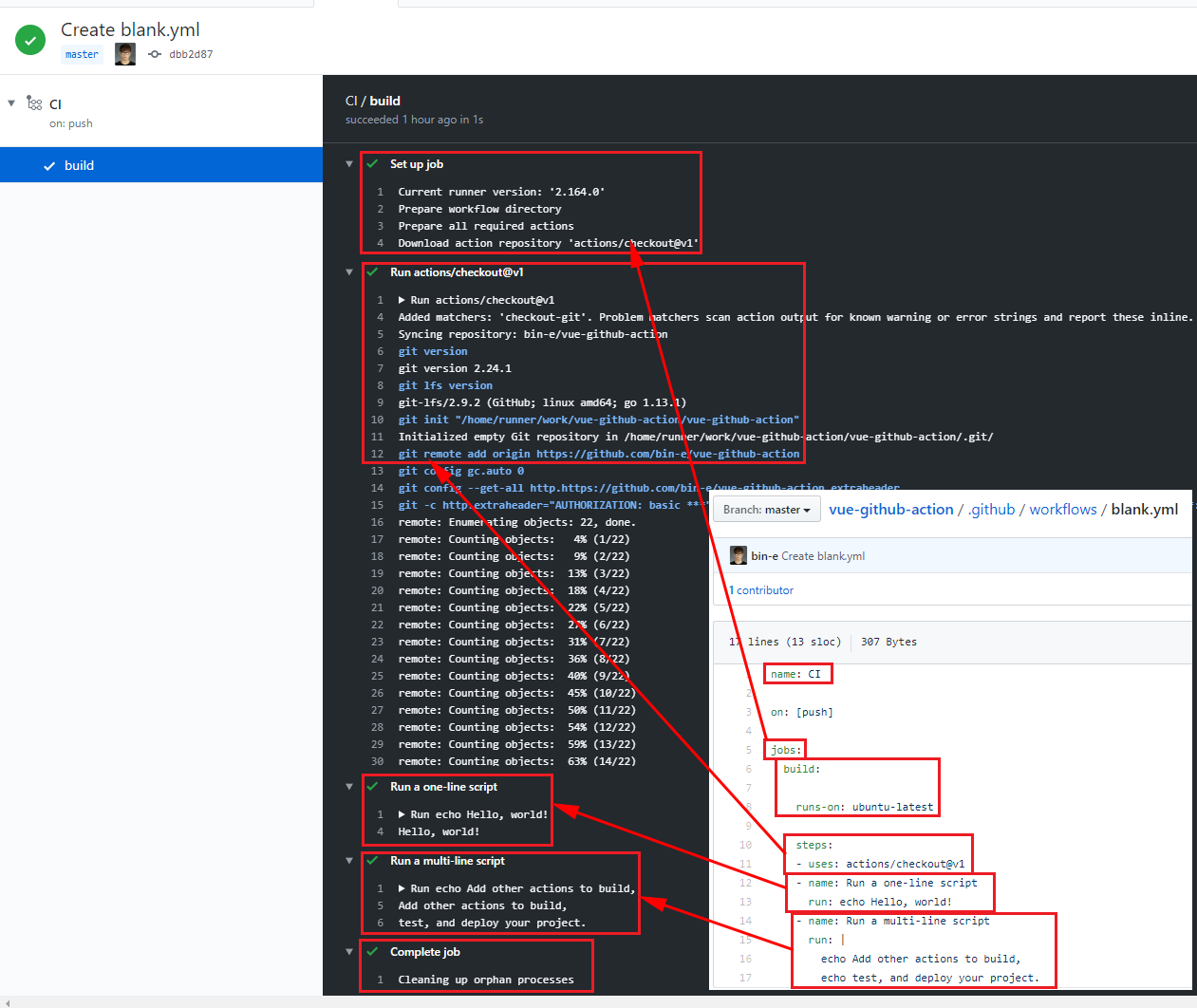Screen dimensions: 1197x1008
Task: Click the 'name: CI' line in blank.yml
Action: tap(795, 674)
